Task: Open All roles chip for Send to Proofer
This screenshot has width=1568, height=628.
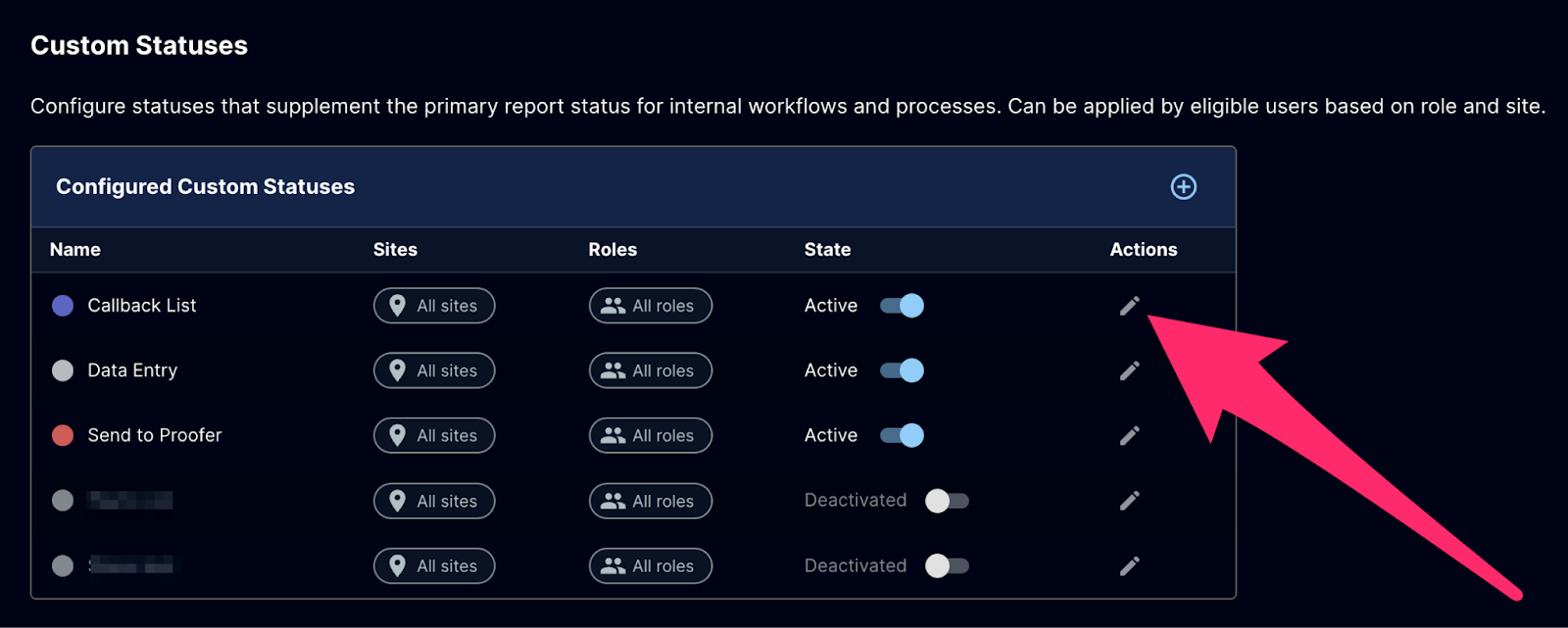Action: click(x=651, y=435)
